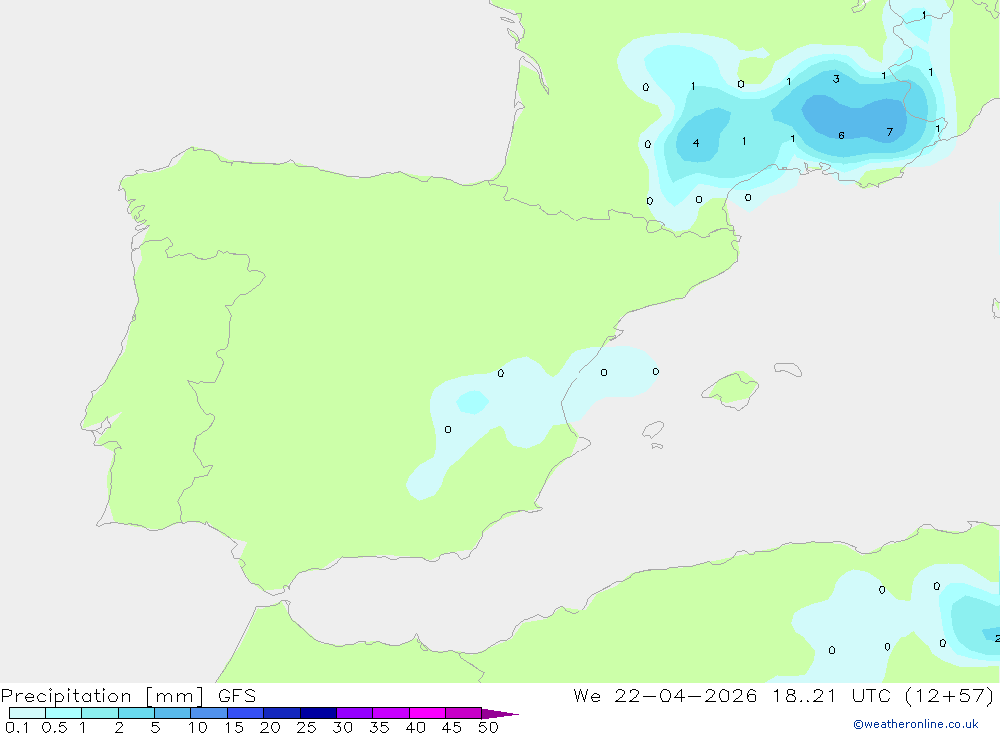Click the Ibiza island outline
Screen dimensions: 1000x733
[x=653, y=429]
